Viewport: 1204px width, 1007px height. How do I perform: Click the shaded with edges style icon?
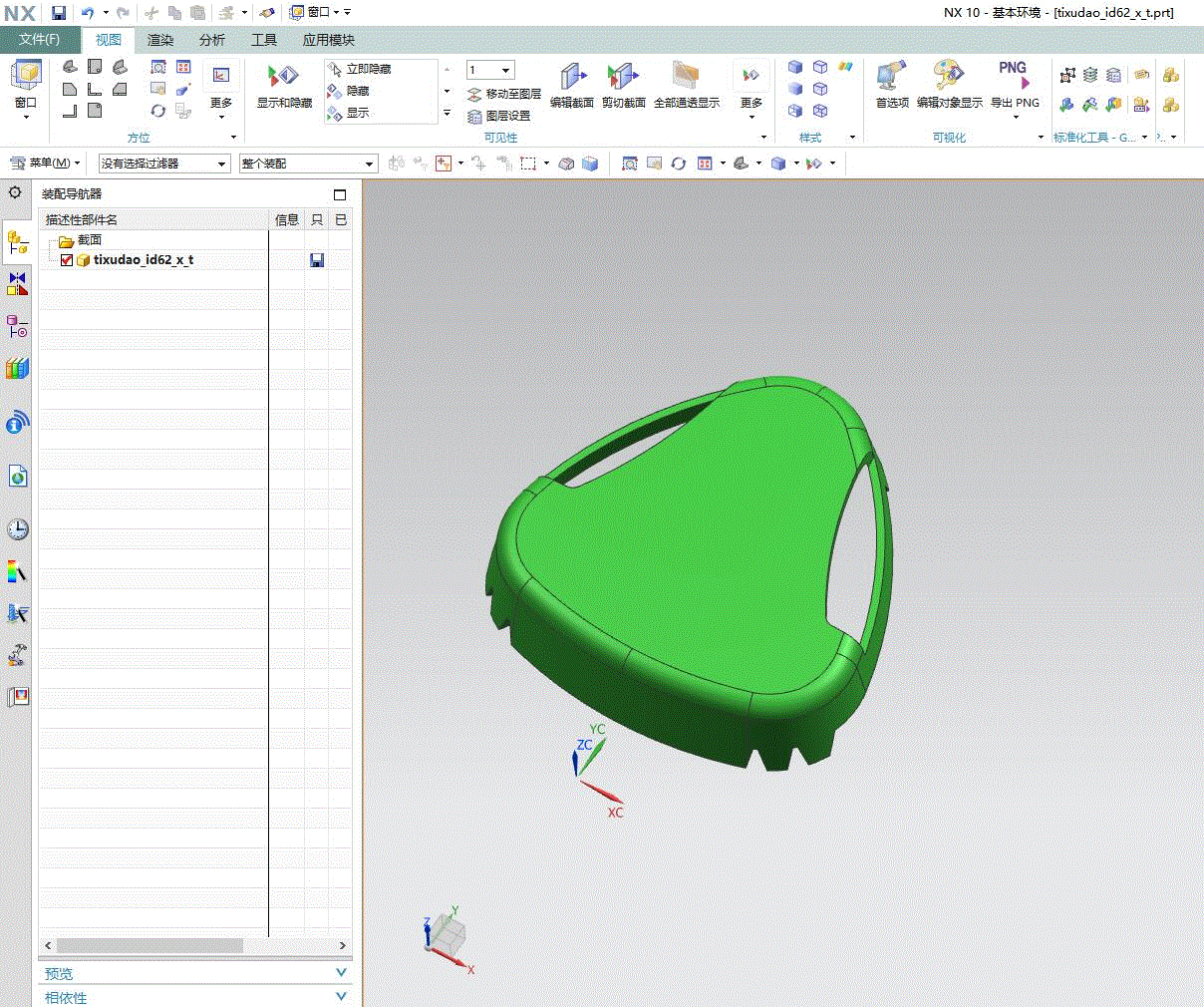click(x=795, y=67)
